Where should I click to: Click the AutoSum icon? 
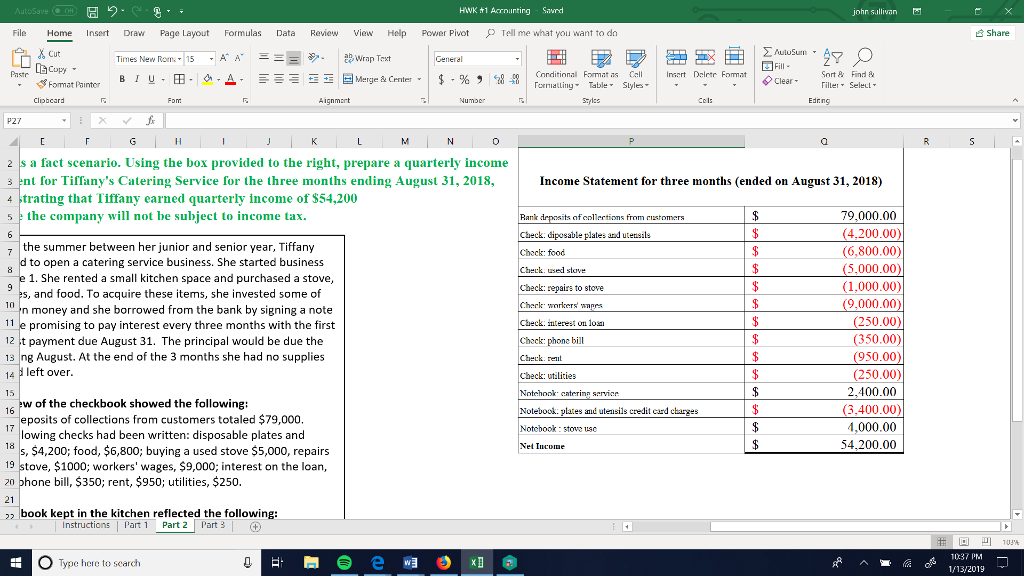[768, 53]
